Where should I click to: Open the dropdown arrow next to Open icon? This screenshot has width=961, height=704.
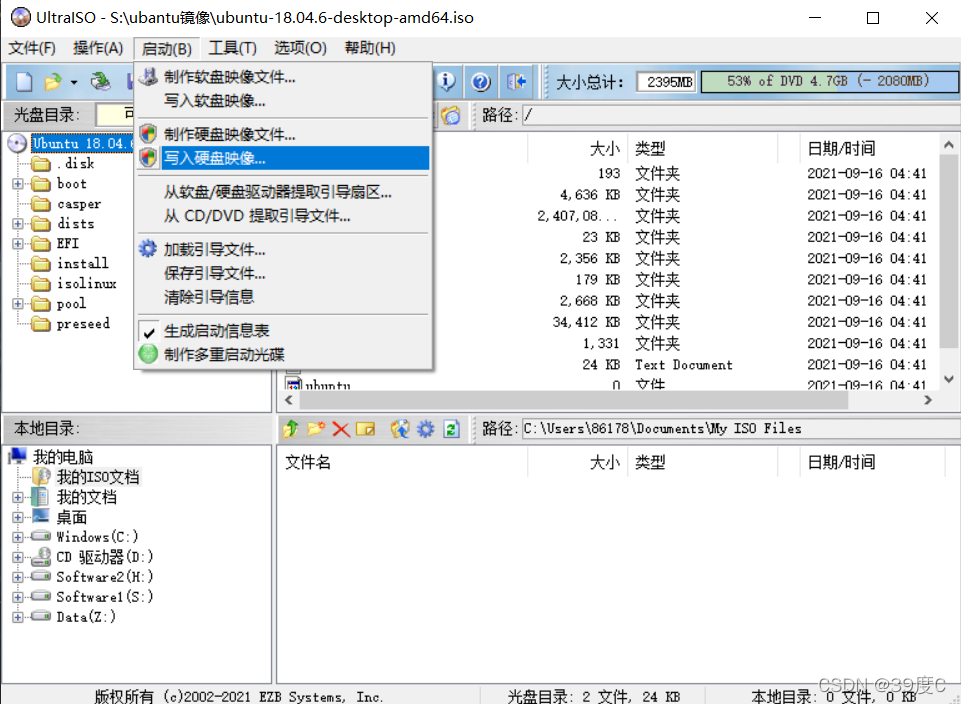[x=74, y=82]
